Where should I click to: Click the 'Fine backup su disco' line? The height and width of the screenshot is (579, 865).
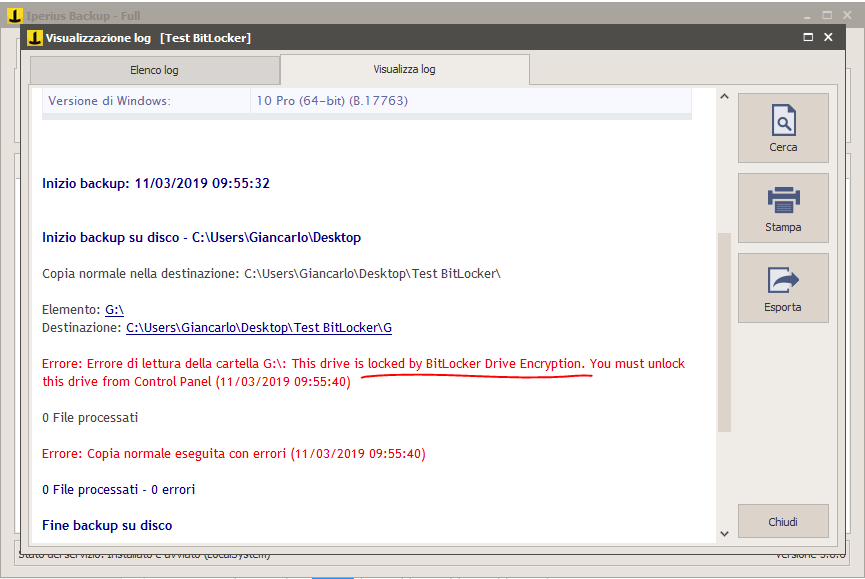(107, 525)
